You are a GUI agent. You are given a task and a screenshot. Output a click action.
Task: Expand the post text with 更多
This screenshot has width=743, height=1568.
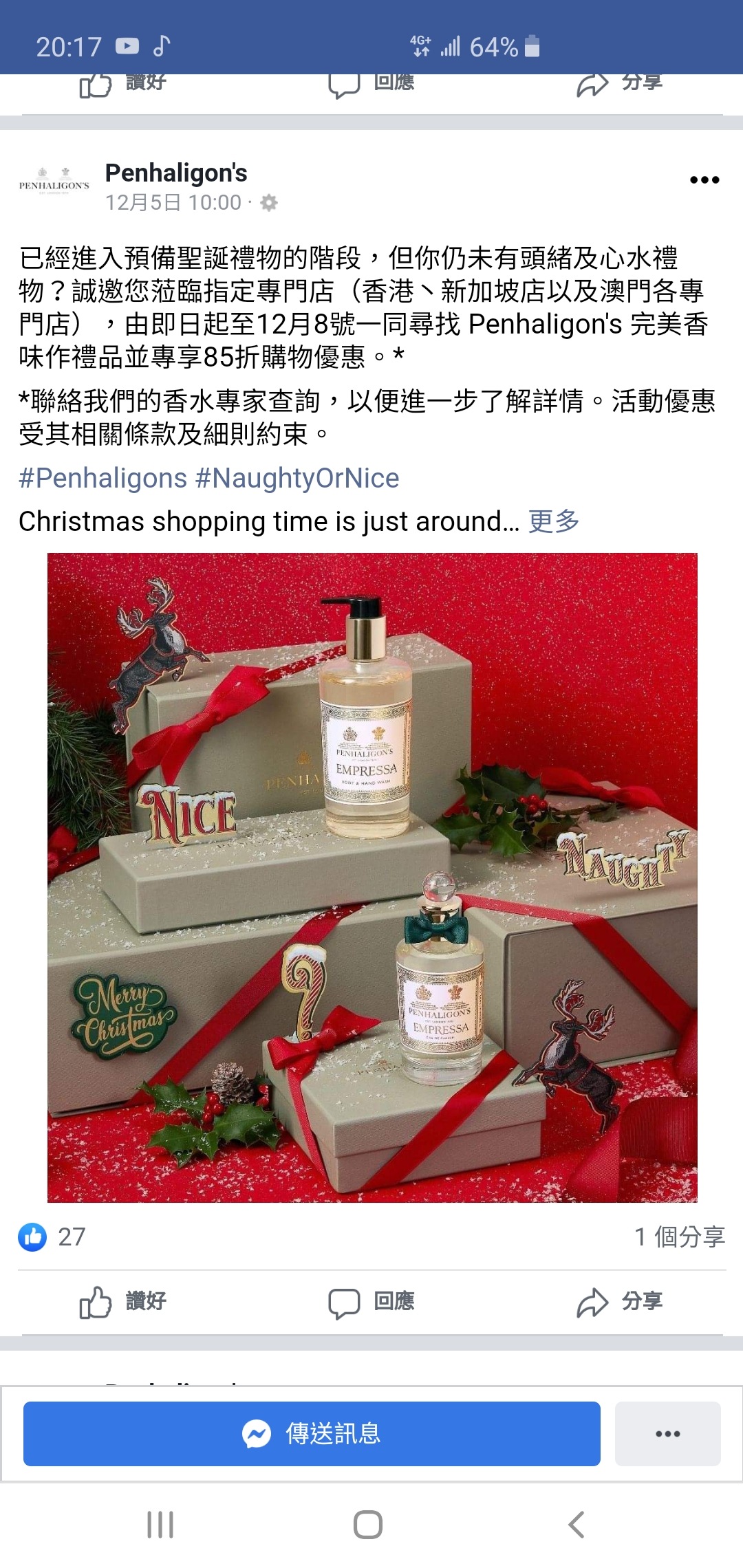point(554,521)
